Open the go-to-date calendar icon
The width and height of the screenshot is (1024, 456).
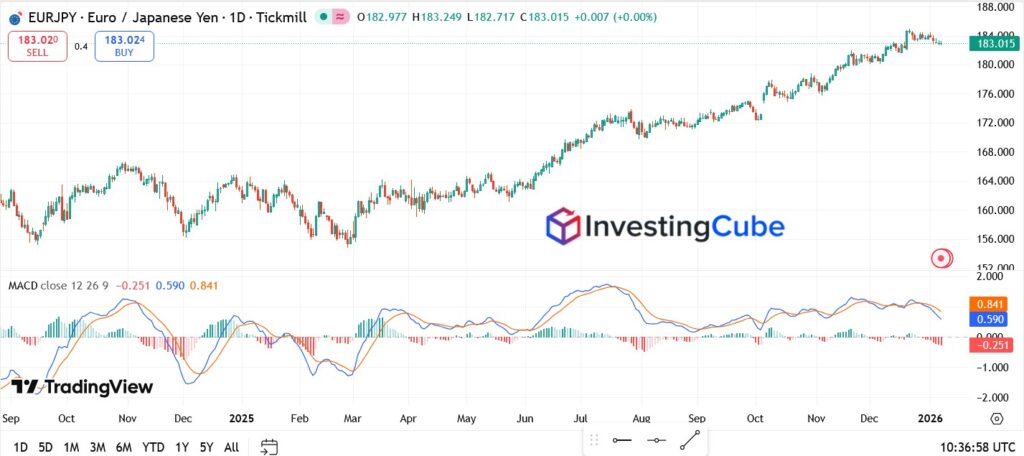tap(269, 446)
